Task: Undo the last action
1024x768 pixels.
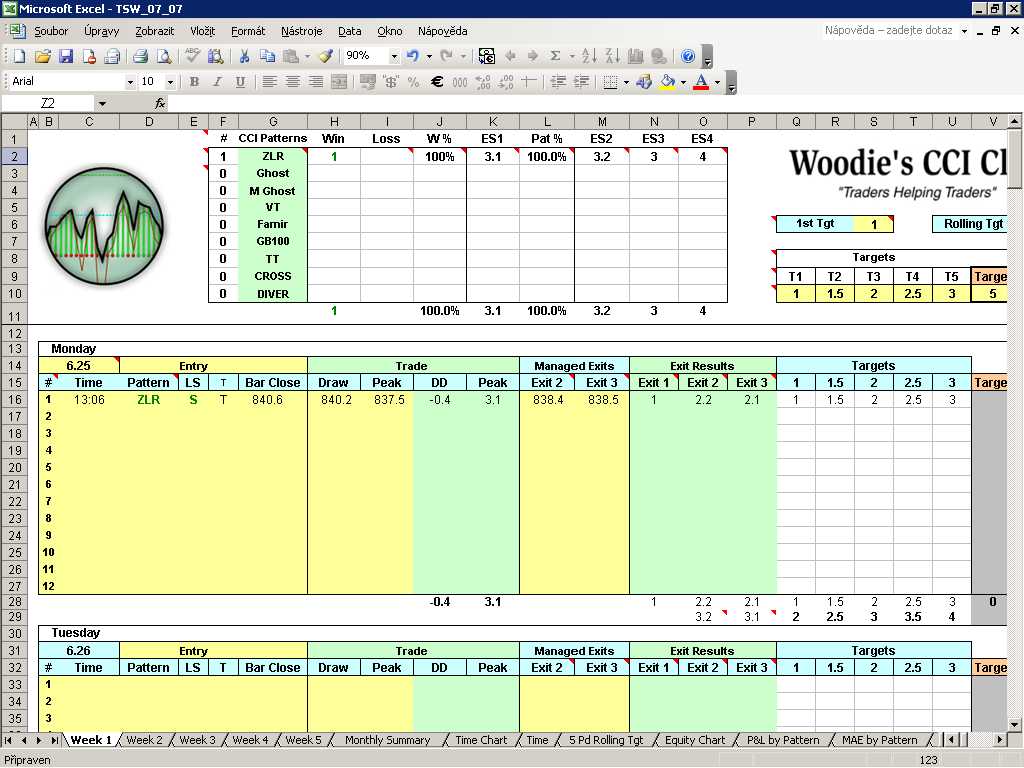Action: (x=413, y=56)
